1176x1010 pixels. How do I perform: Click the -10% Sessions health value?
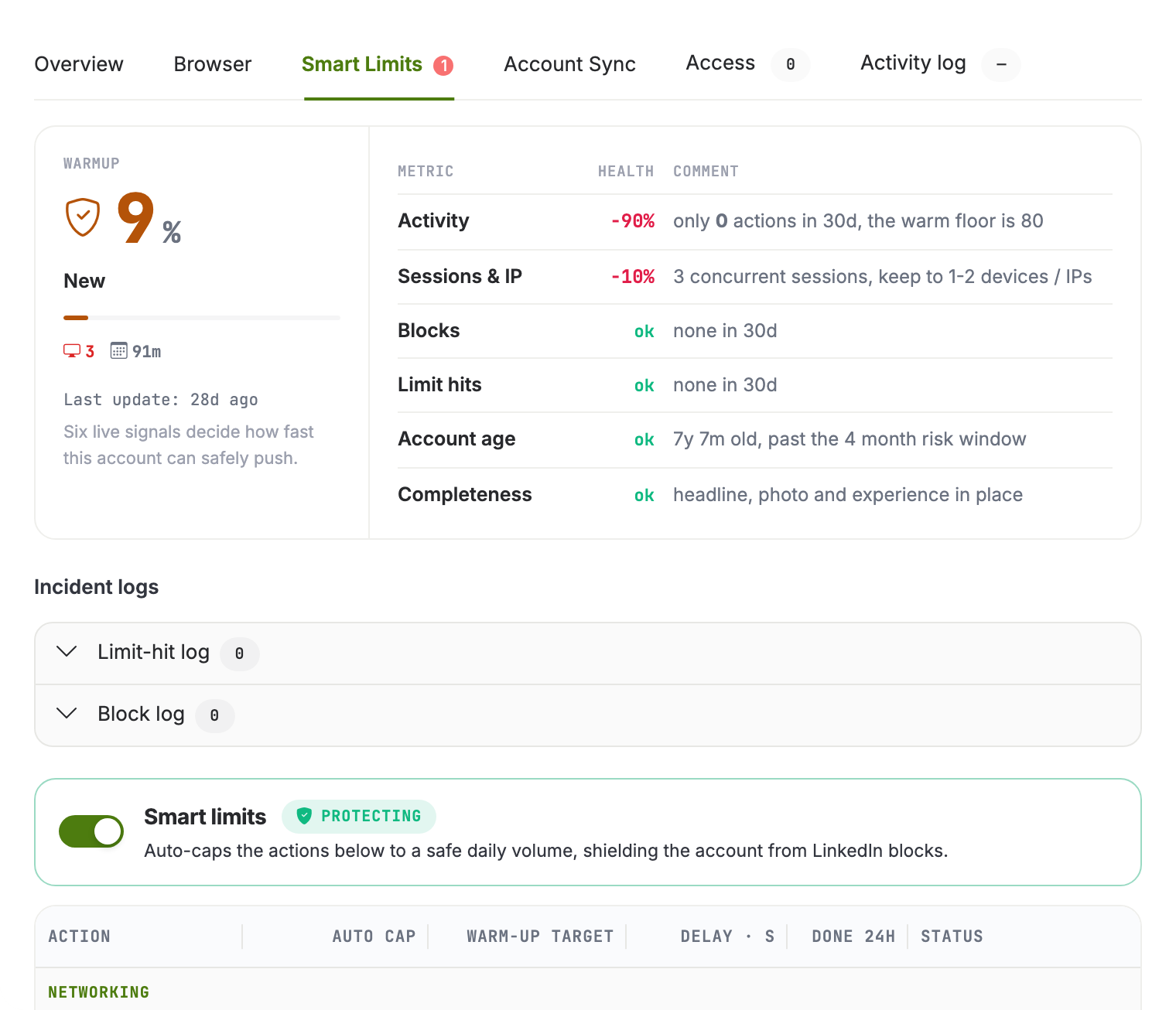click(632, 277)
